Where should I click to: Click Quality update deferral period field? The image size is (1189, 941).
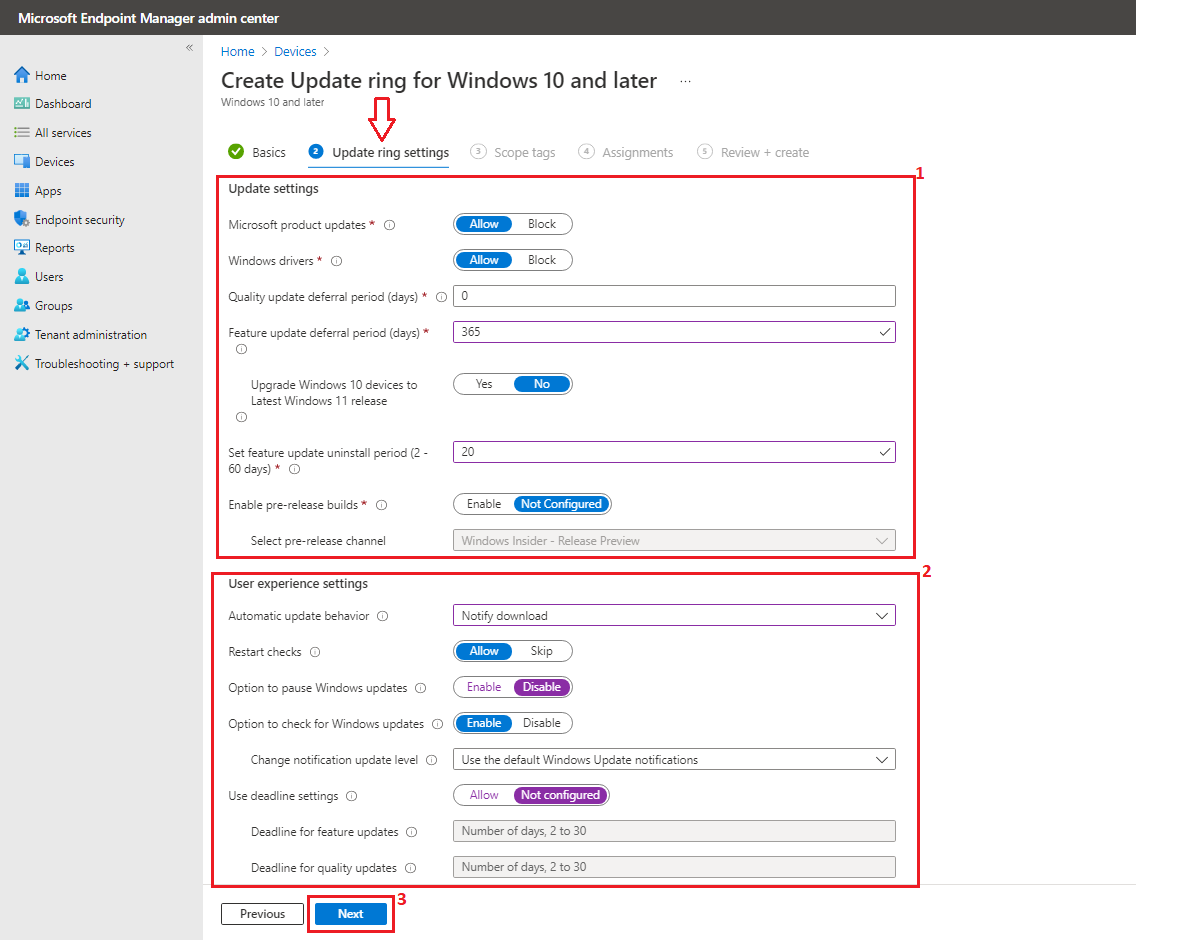tap(673, 296)
